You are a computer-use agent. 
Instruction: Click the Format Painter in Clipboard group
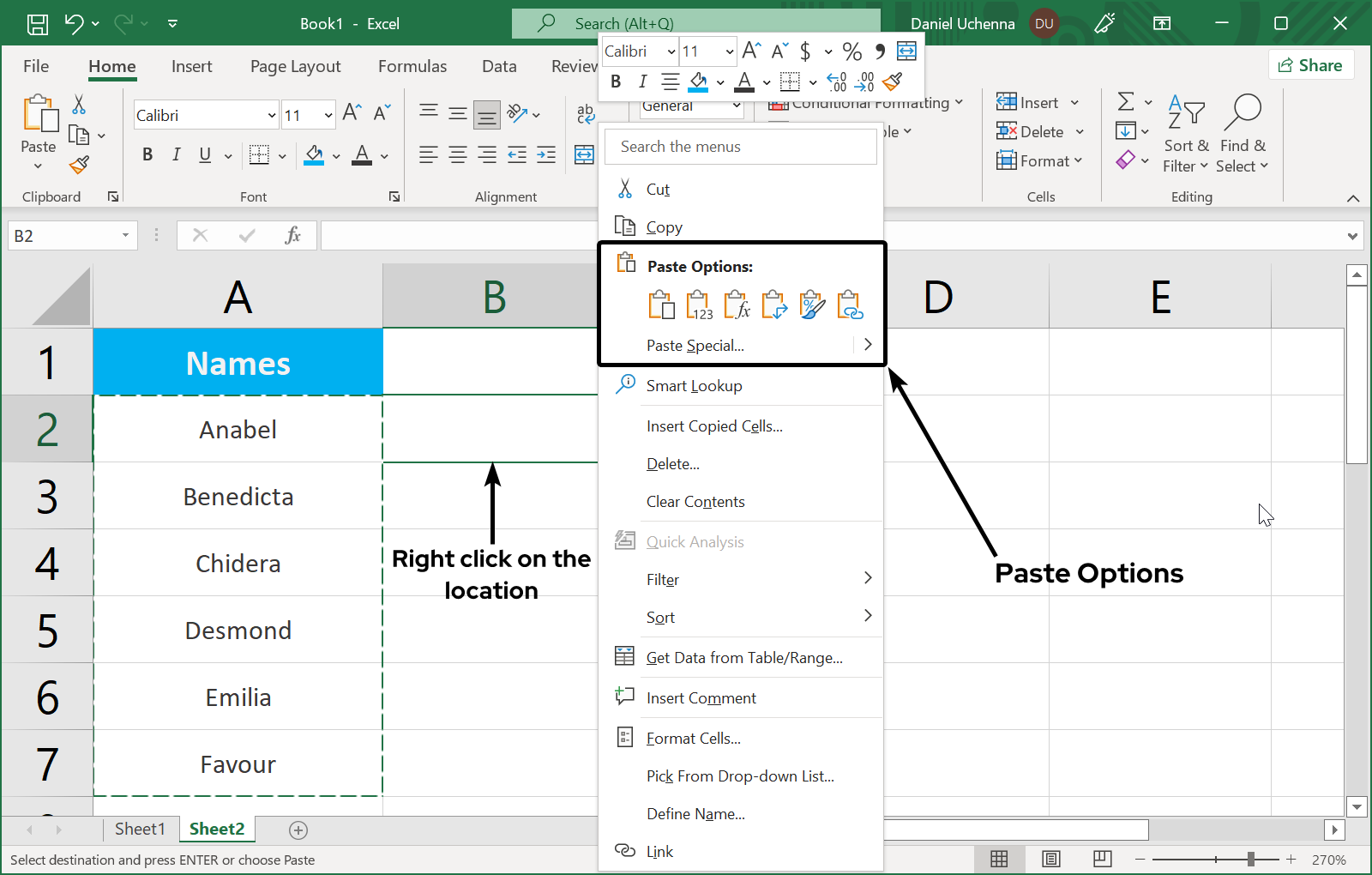80,165
